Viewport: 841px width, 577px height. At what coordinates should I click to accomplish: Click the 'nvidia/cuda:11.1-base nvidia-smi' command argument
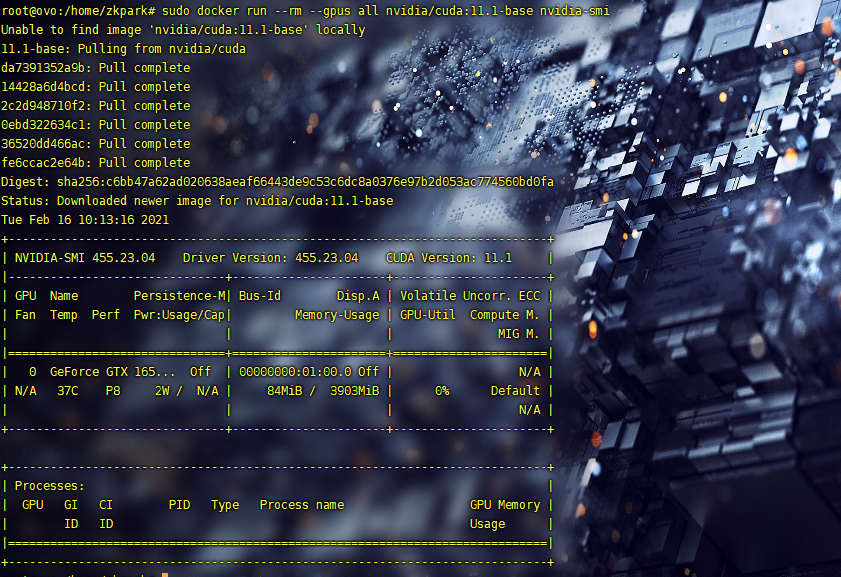point(498,11)
